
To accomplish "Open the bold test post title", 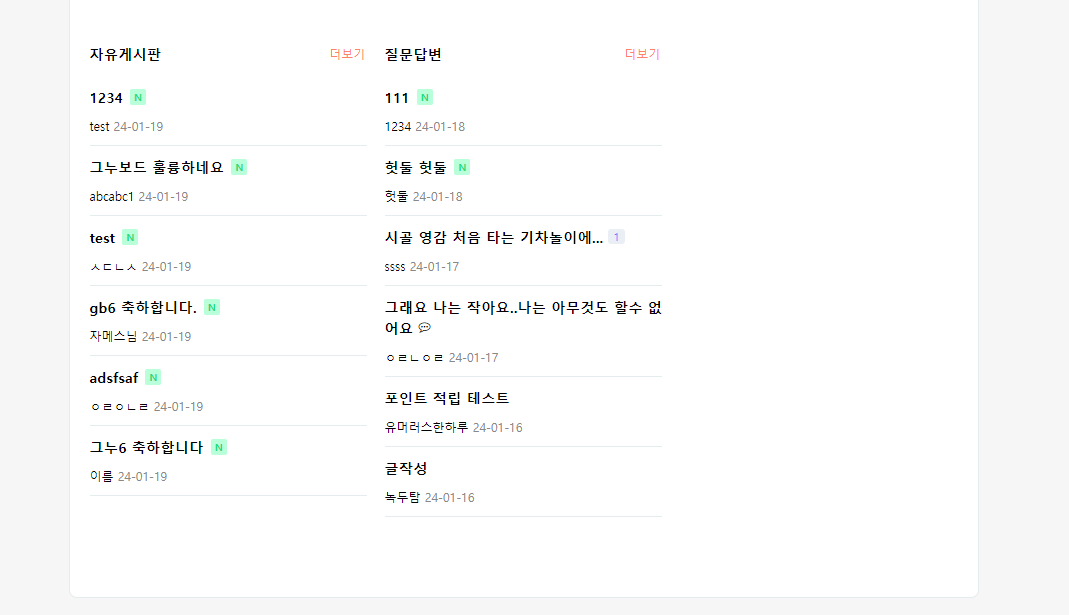I will (102, 238).
